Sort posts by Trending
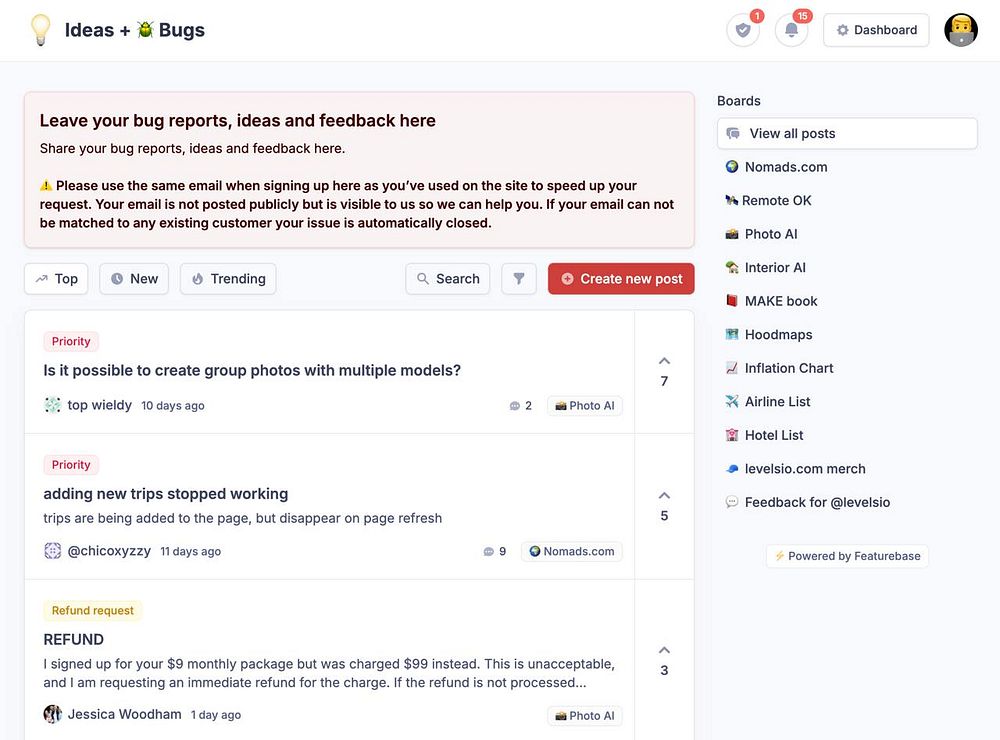 tap(228, 279)
